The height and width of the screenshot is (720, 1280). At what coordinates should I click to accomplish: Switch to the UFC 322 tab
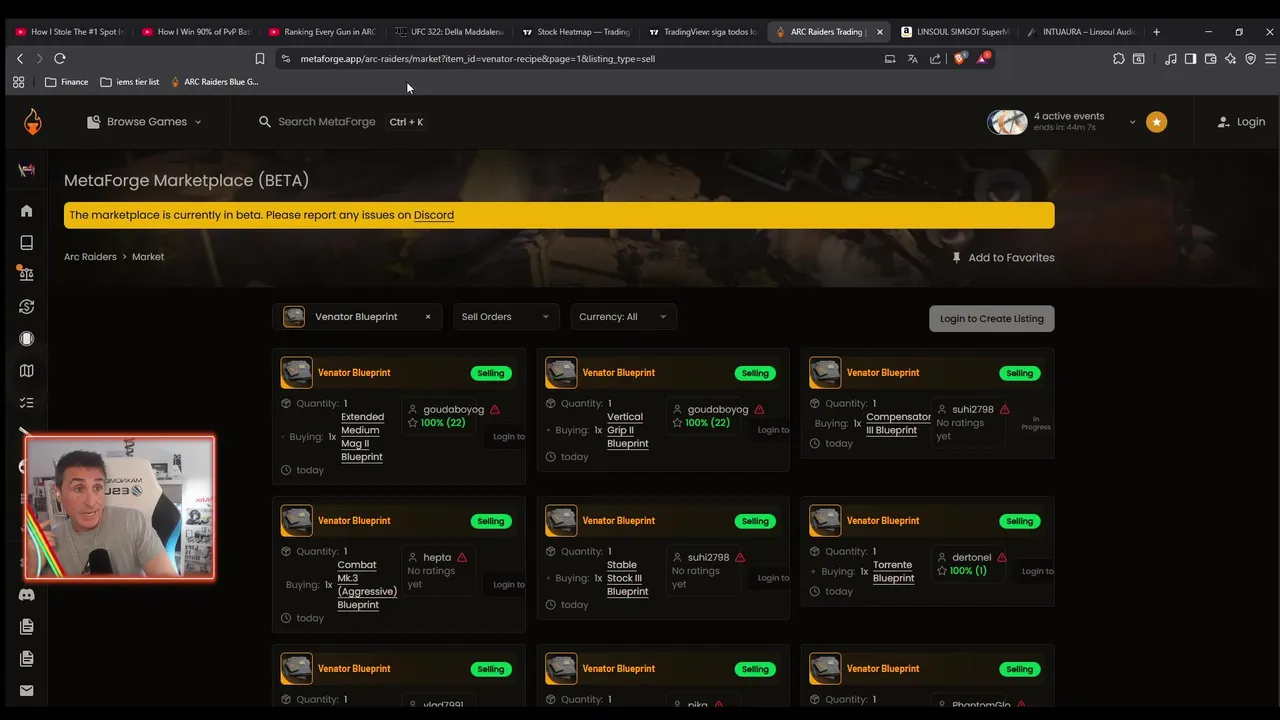[x=449, y=32]
